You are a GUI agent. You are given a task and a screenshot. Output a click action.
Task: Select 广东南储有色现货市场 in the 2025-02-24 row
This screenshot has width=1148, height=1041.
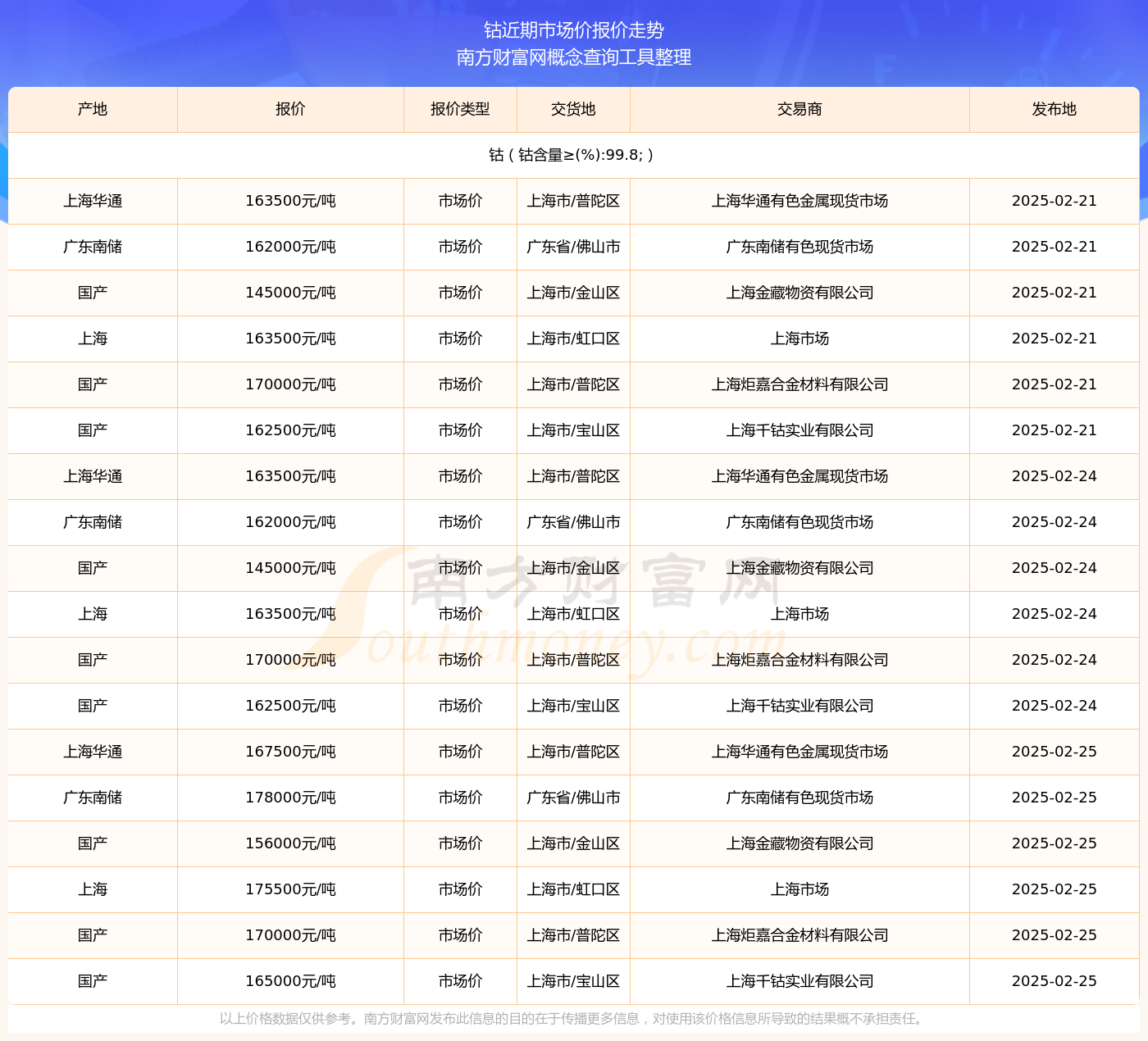click(x=799, y=522)
